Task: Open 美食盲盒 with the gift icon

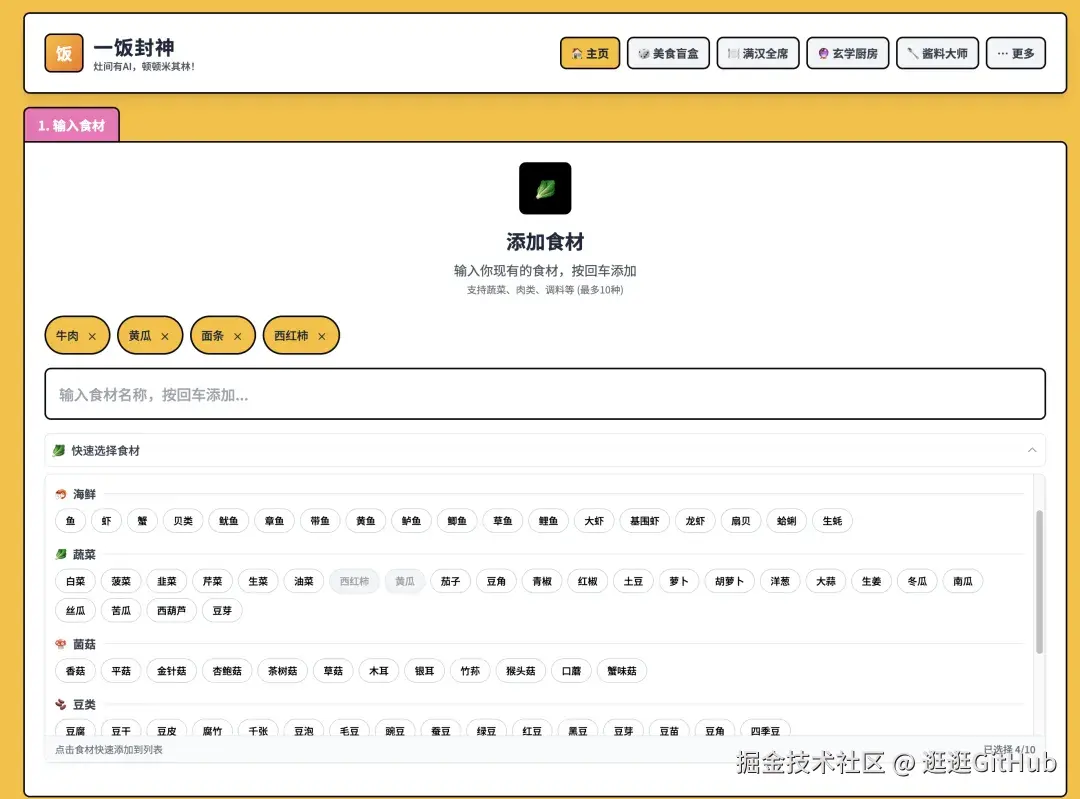Action: point(668,53)
